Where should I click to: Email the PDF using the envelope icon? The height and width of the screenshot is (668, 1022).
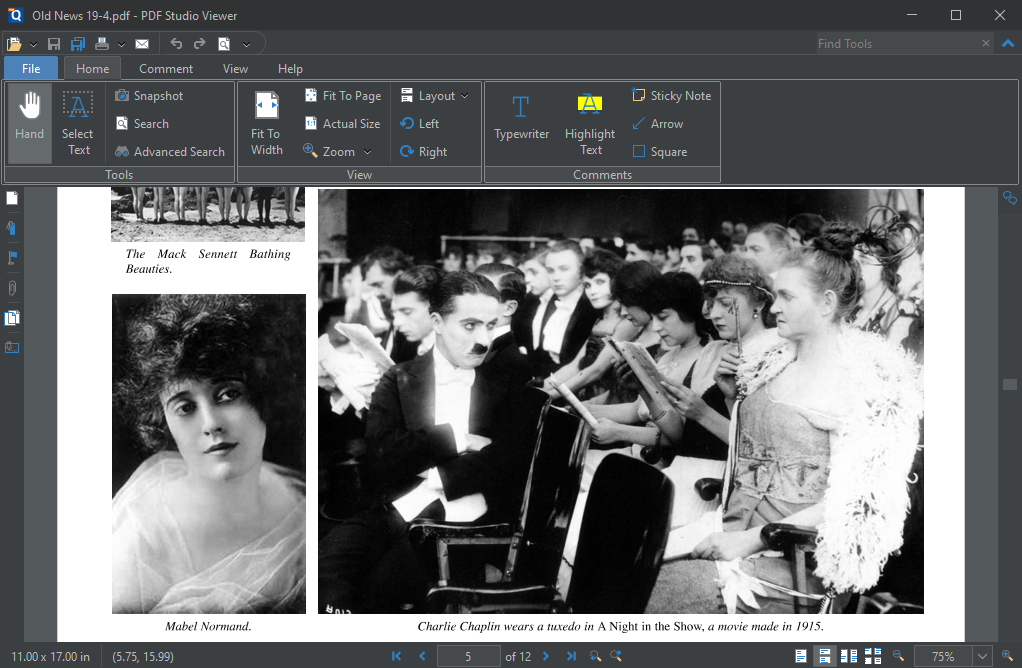tap(142, 44)
